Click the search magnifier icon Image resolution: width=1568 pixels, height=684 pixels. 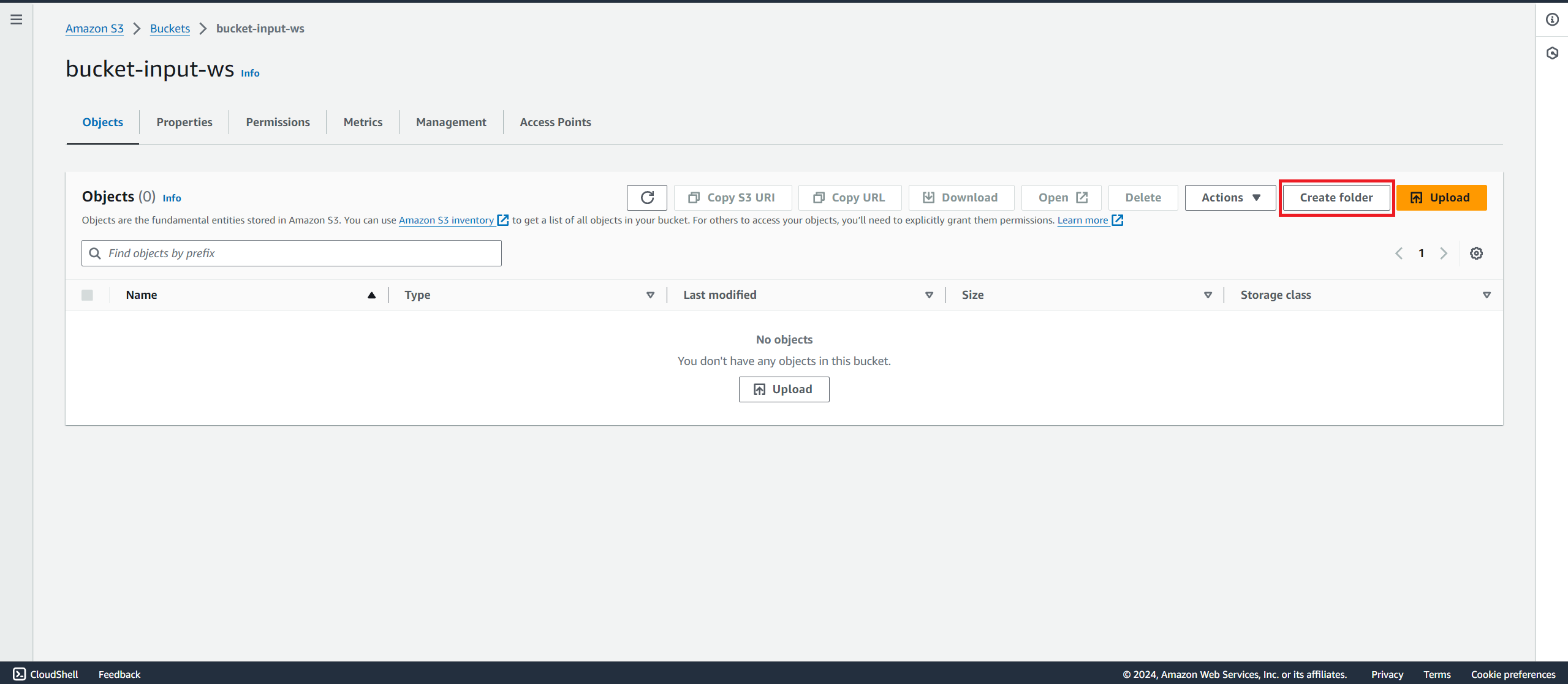pyautogui.click(x=95, y=254)
